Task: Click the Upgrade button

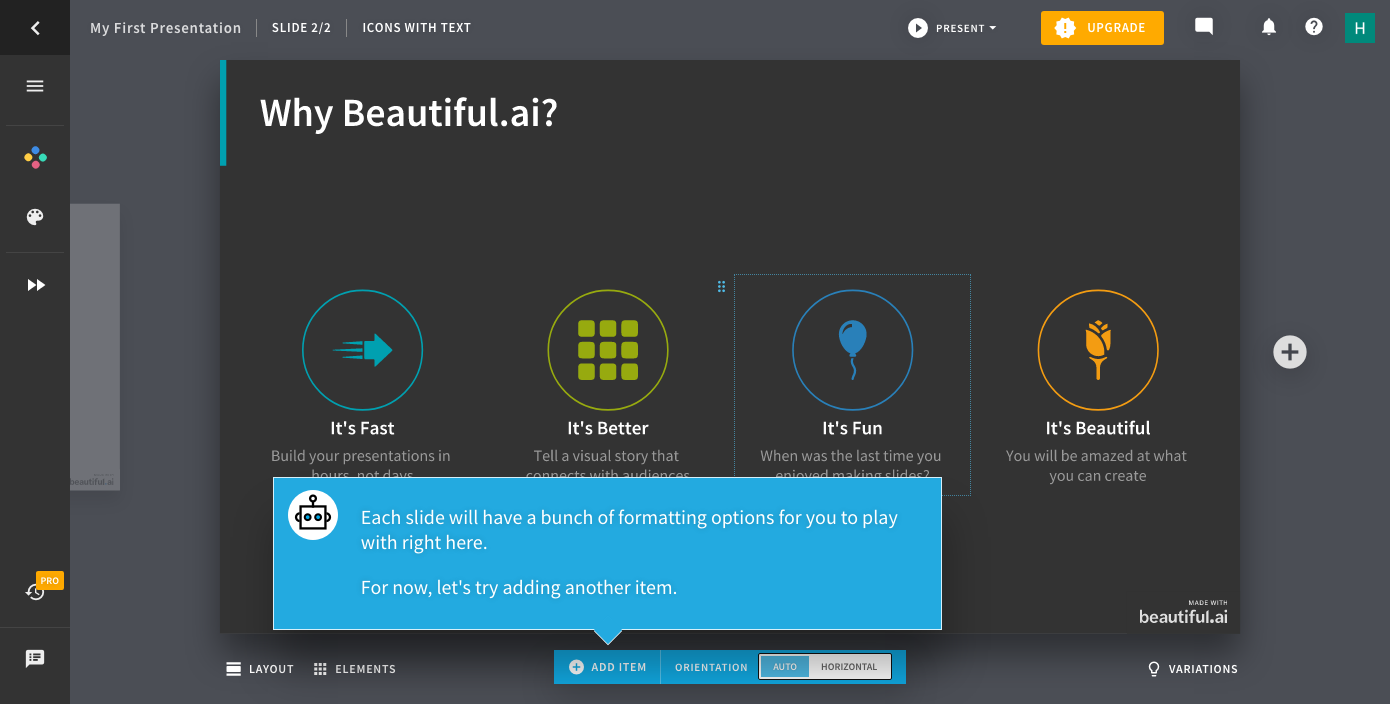Action: [x=1102, y=28]
